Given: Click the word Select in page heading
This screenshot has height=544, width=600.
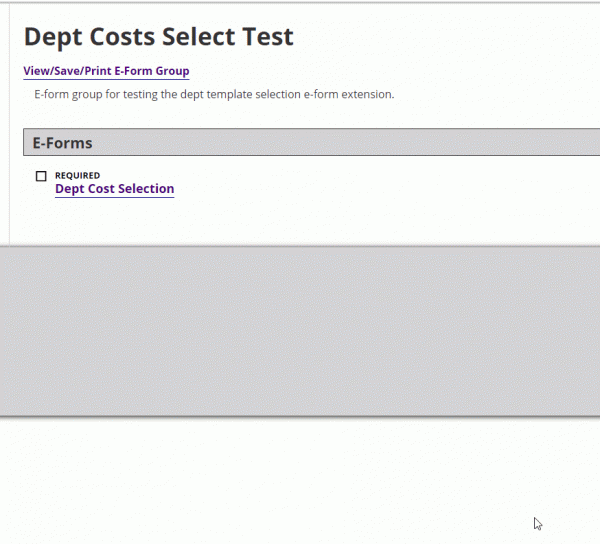Looking at the screenshot, I should coord(199,37).
